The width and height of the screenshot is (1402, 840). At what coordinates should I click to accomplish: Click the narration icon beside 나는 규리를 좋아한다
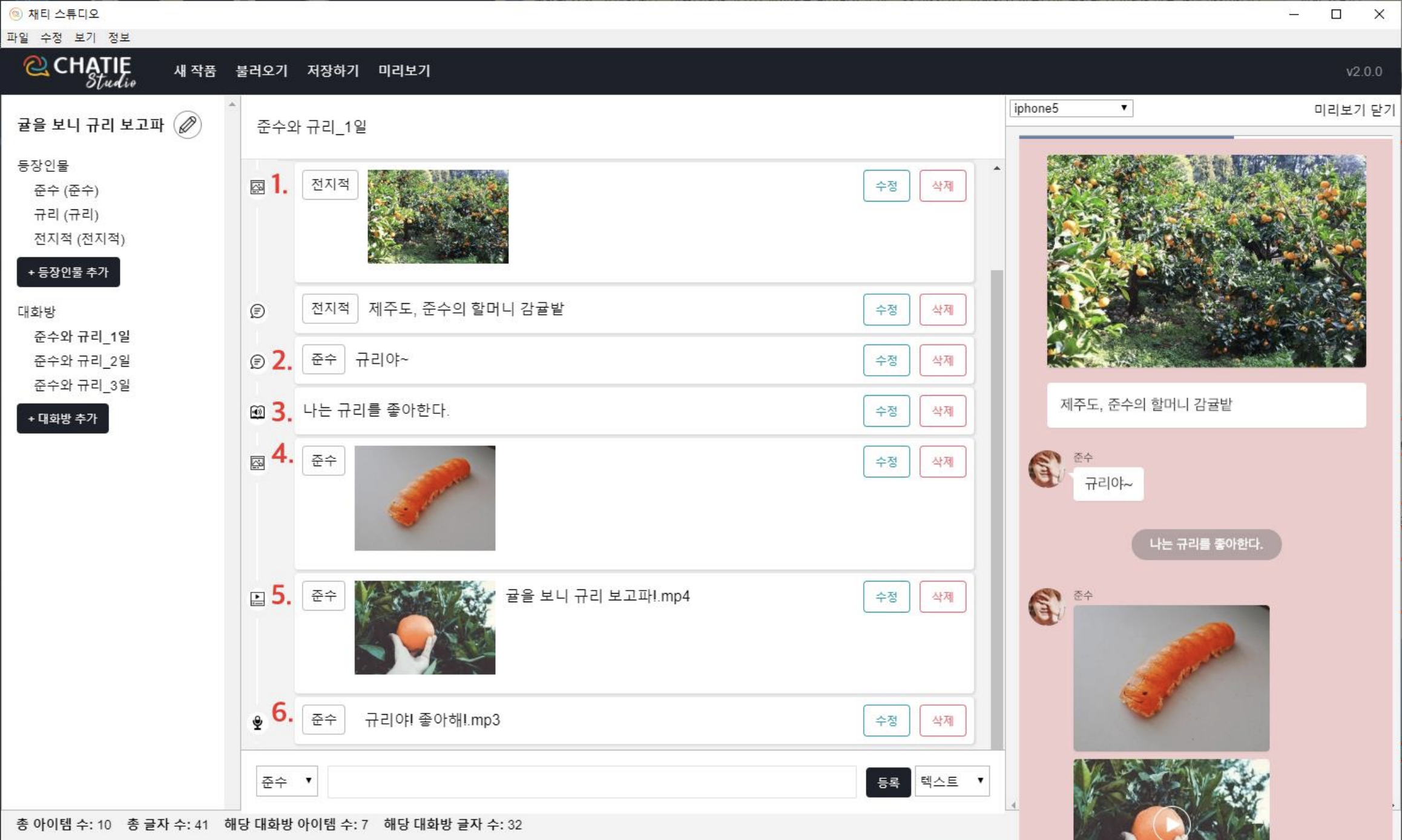tap(258, 412)
